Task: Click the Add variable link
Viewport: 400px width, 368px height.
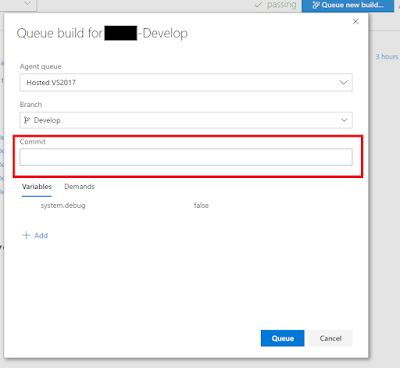Action: pyautogui.click(x=35, y=235)
